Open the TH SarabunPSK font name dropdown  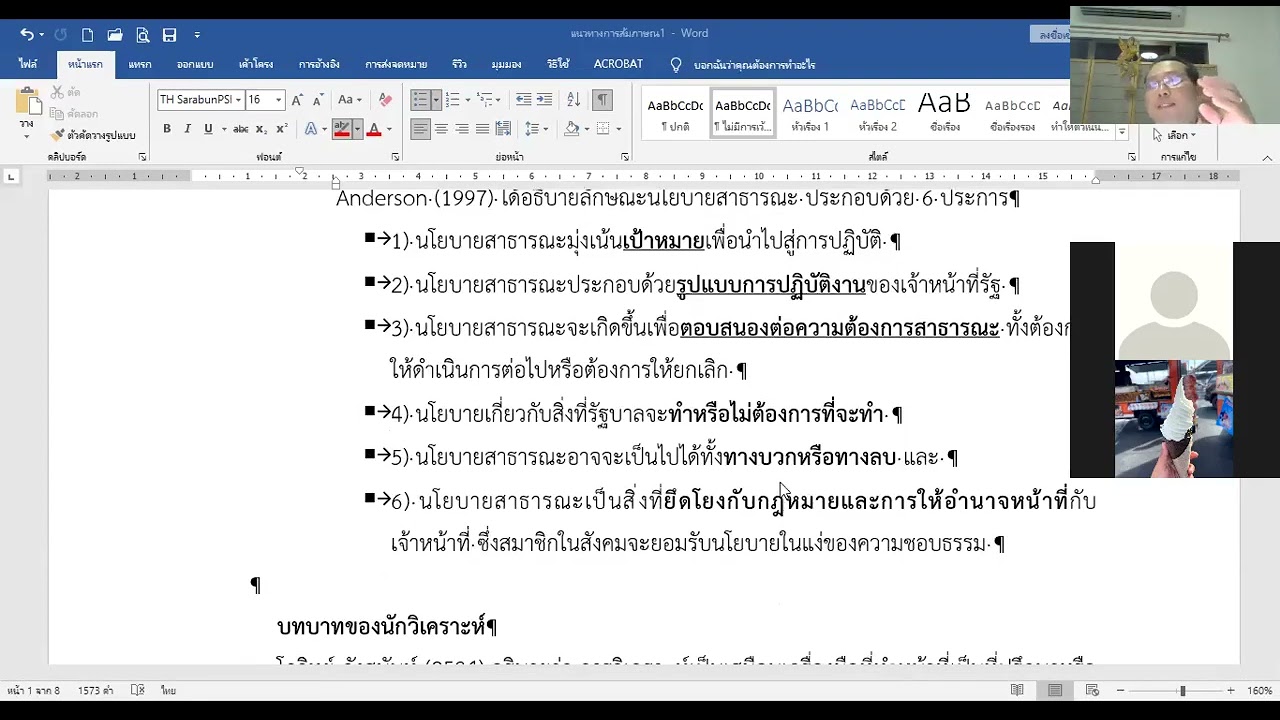239,100
